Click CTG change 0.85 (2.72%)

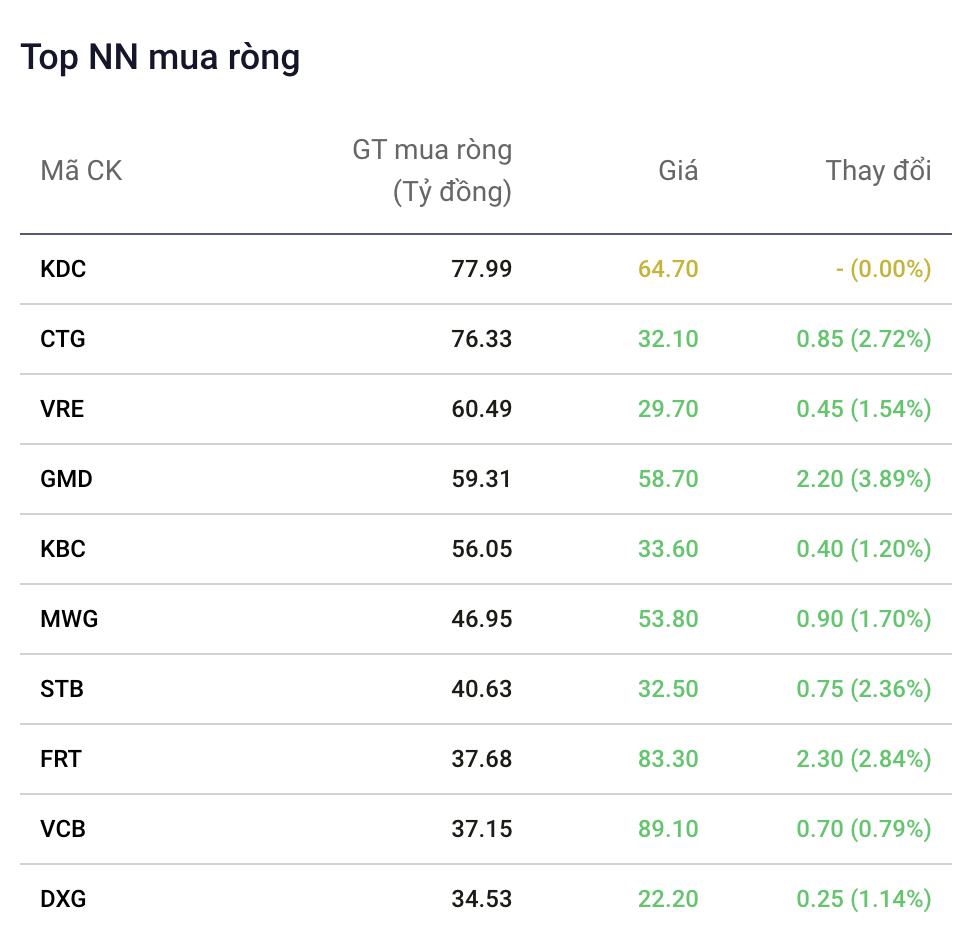(x=864, y=339)
